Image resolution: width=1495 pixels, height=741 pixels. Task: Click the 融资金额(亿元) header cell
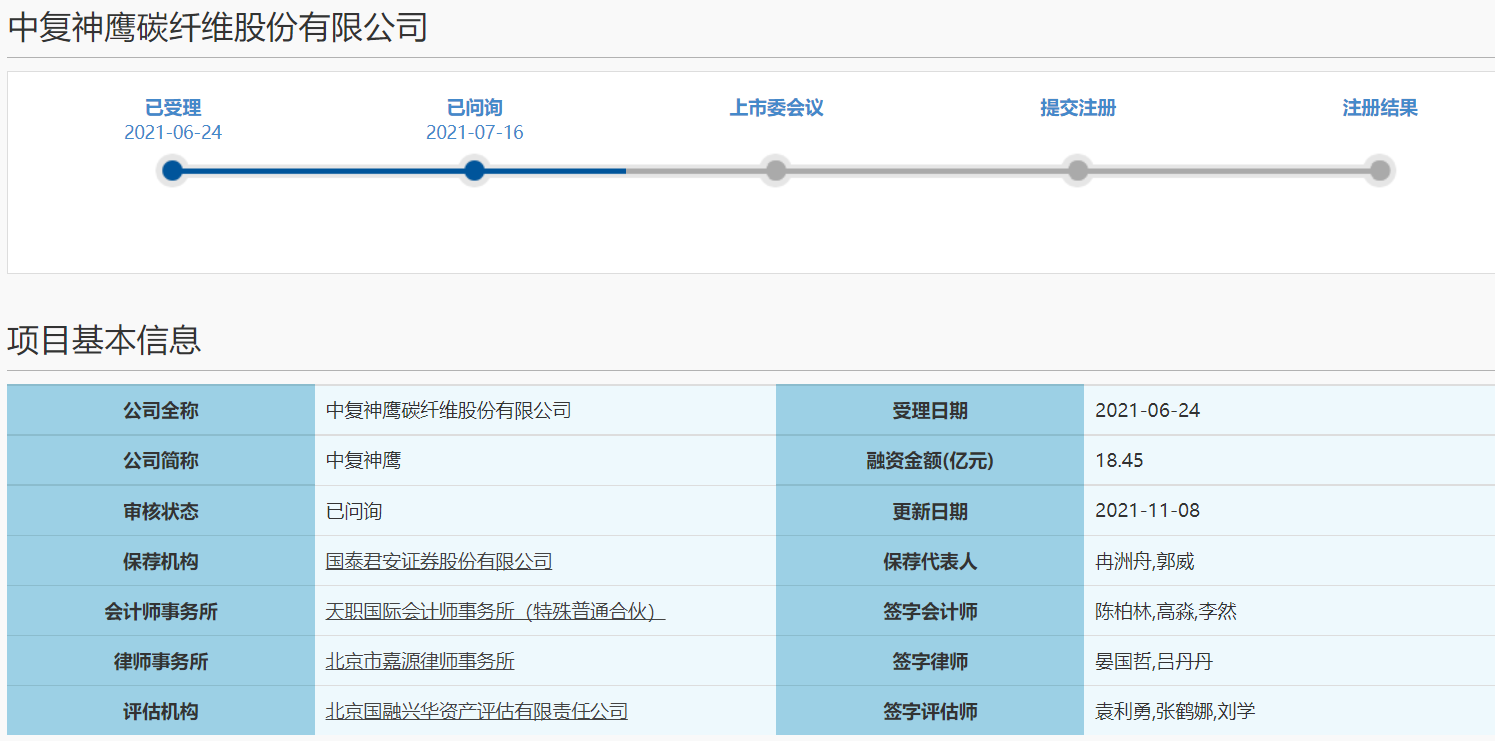pos(930,461)
